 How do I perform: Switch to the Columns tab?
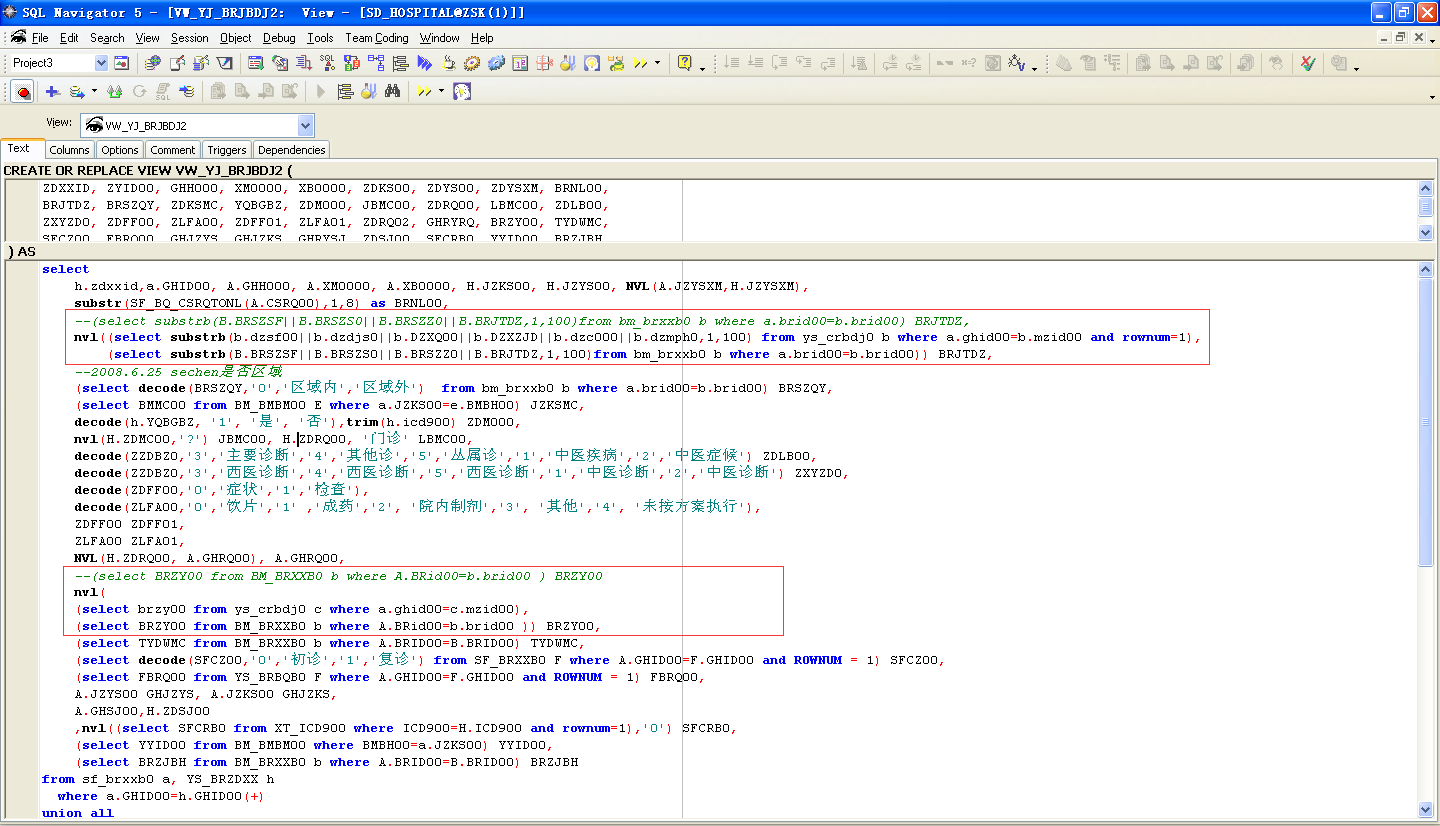click(69, 150)
